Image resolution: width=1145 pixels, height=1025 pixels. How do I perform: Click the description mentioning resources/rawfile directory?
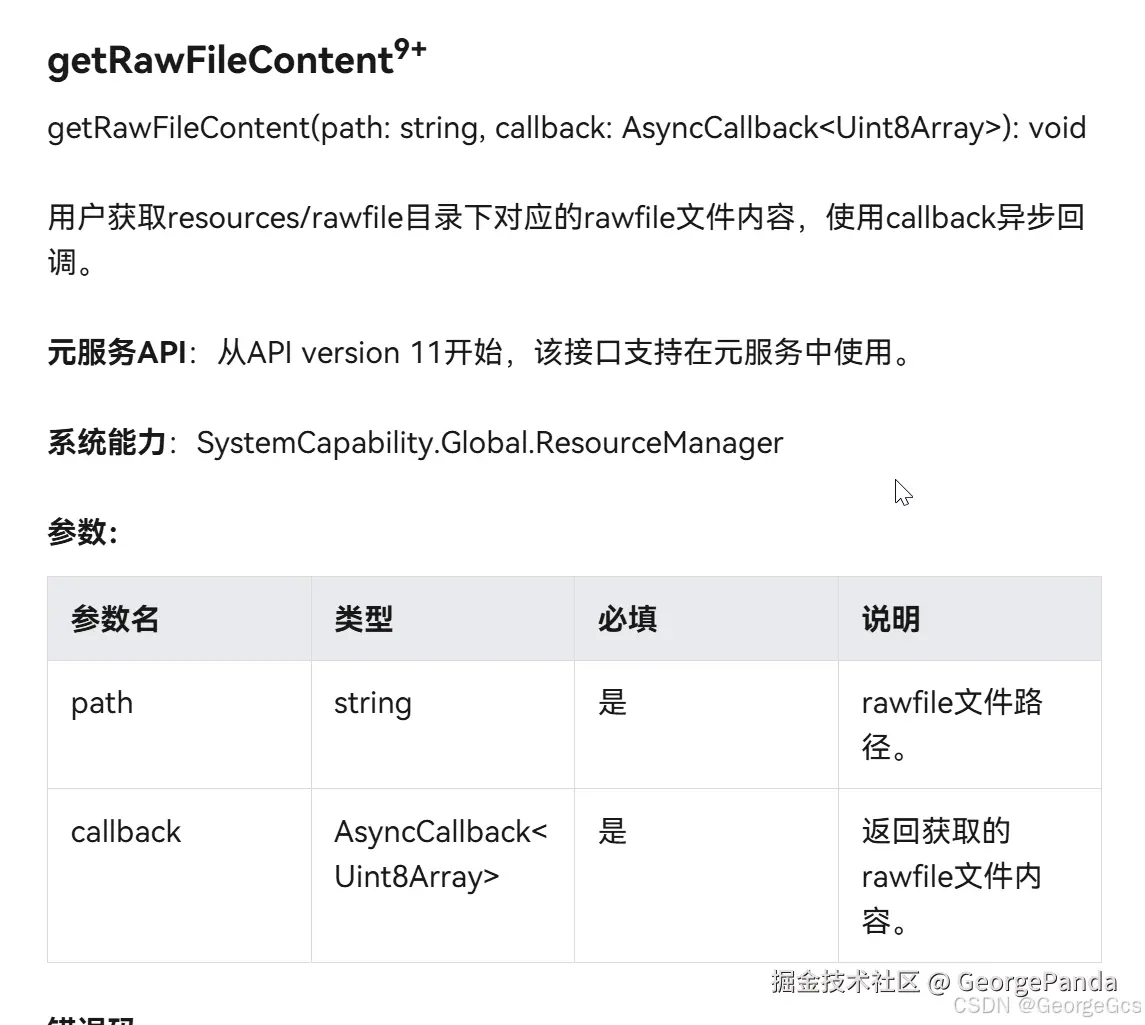(567, 239)
